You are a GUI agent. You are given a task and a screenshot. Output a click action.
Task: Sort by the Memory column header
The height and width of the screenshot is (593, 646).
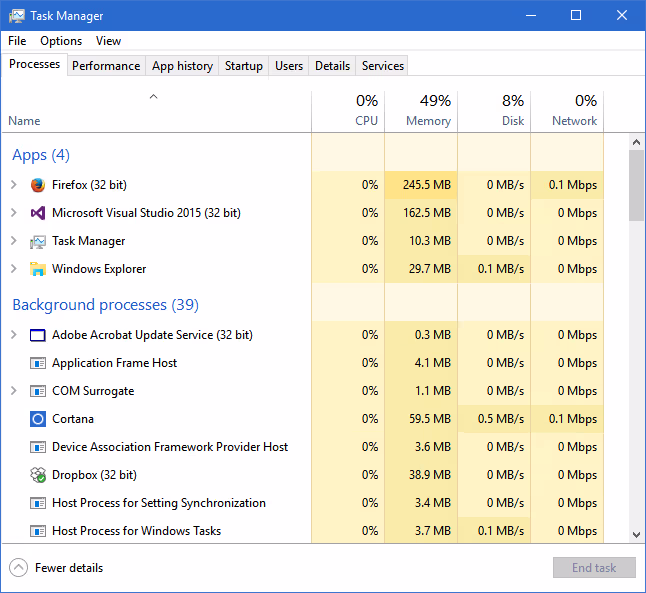click(x=421, y=111)
